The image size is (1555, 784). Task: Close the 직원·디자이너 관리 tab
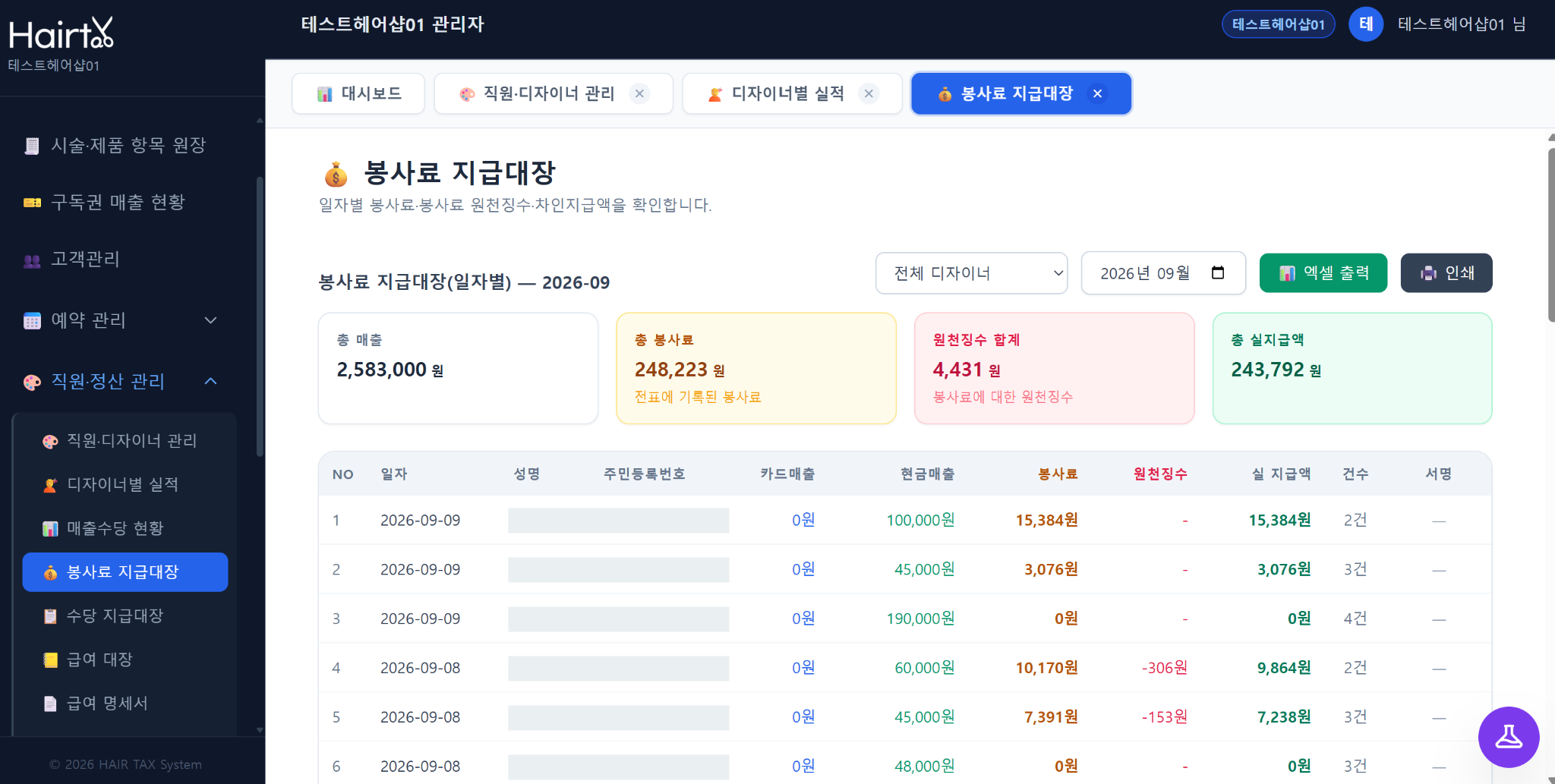pyautogui.click(x=640, y=93)
